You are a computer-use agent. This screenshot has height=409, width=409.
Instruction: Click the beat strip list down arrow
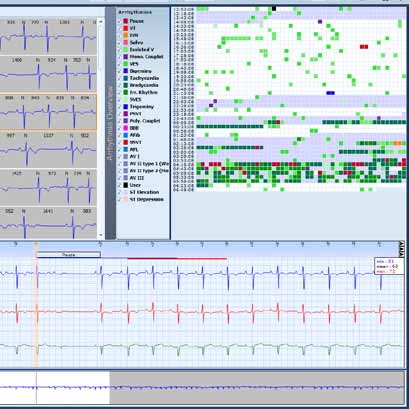point(101,235)
